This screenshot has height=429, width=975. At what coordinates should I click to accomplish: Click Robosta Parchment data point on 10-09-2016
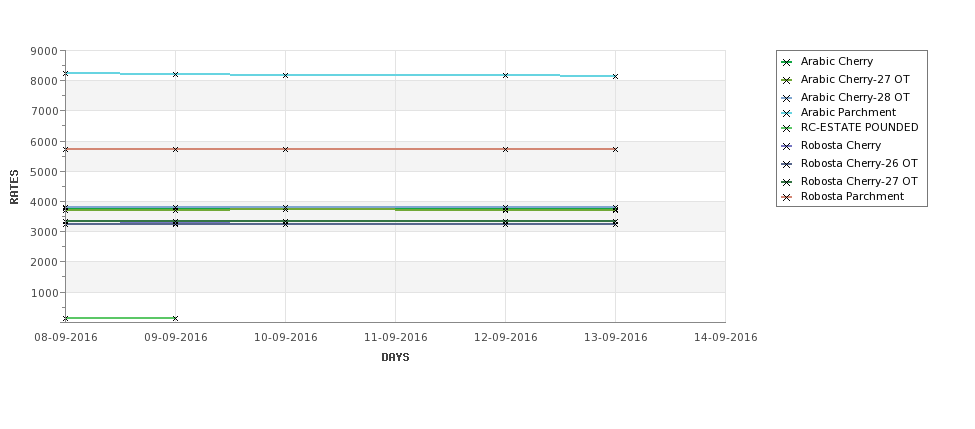[285, 149]
